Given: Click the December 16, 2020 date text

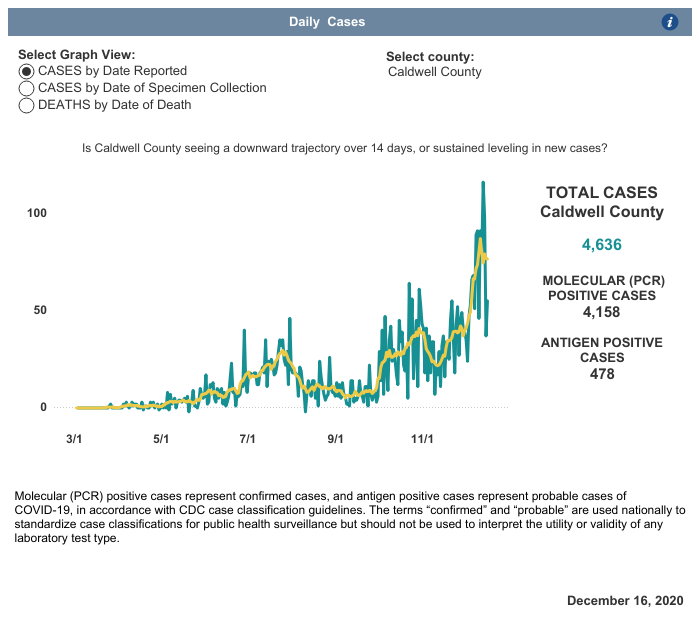Looking at the screenshot, I should click(x=625, y=600).
